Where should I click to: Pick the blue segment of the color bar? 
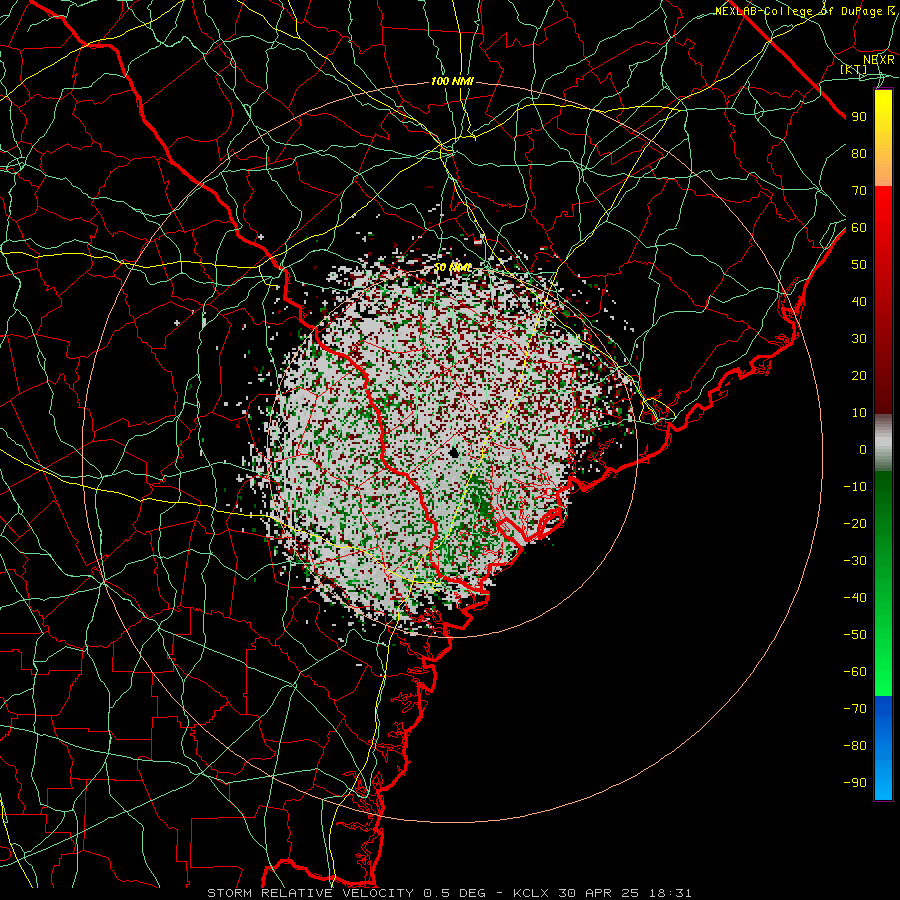point(883,748)
